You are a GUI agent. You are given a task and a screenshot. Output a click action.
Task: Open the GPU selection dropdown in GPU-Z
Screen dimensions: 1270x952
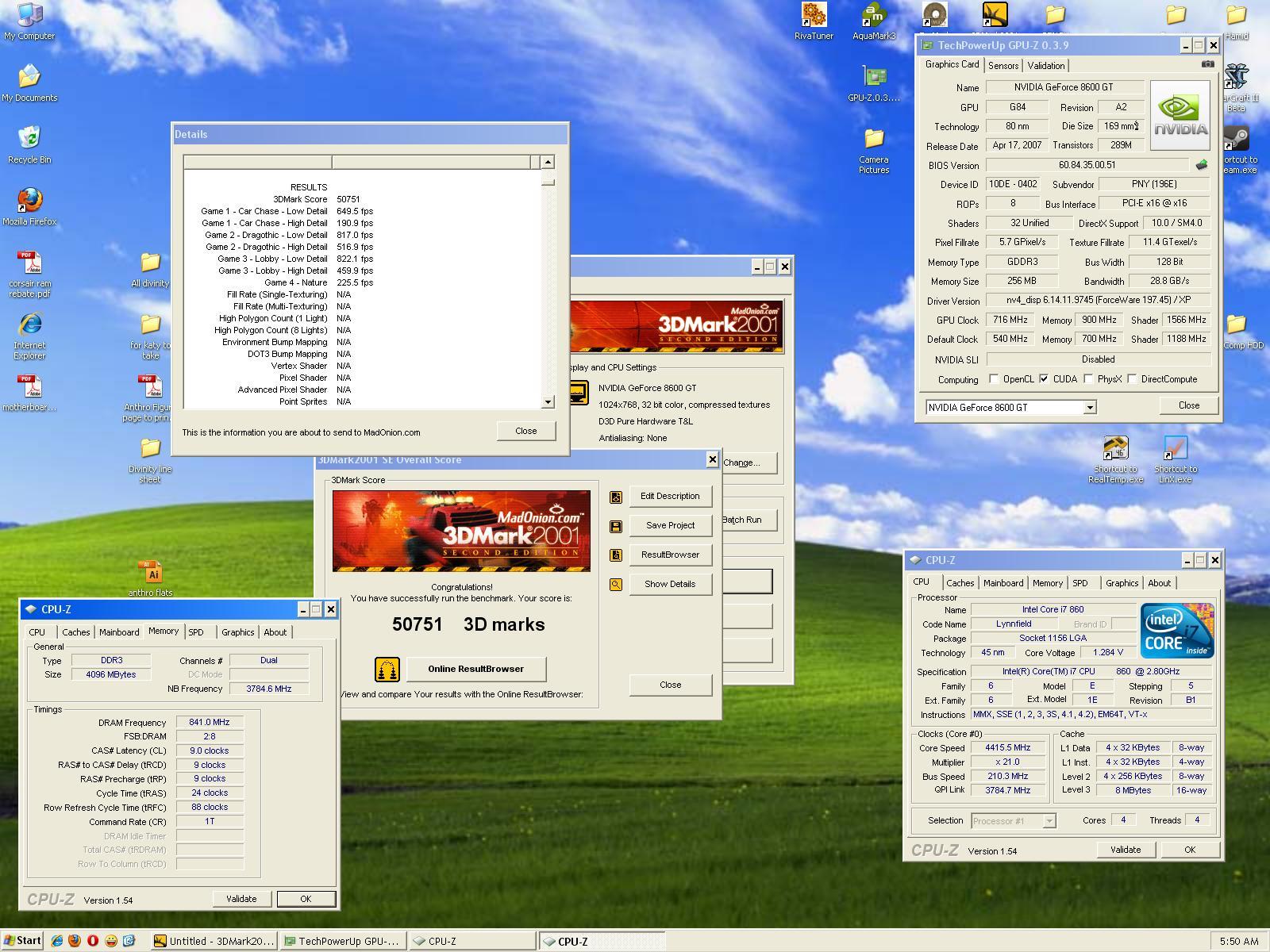coord(1090,408)
